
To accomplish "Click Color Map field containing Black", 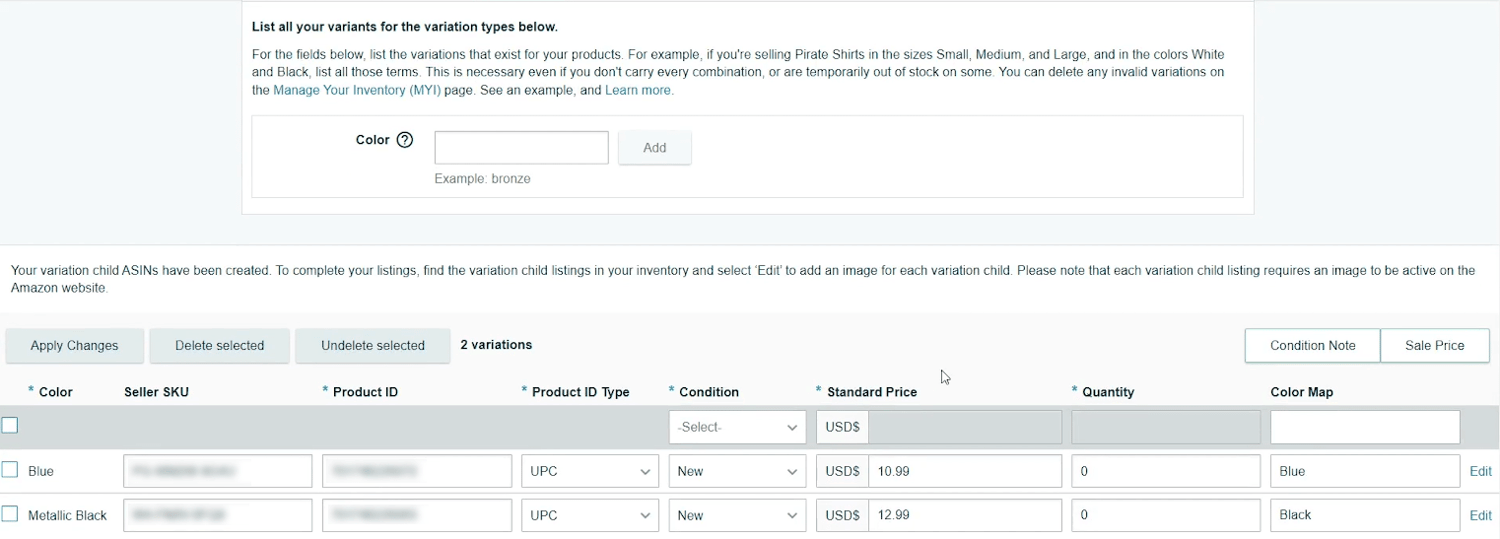I will pyautogui.click(x=1365, y=515).
